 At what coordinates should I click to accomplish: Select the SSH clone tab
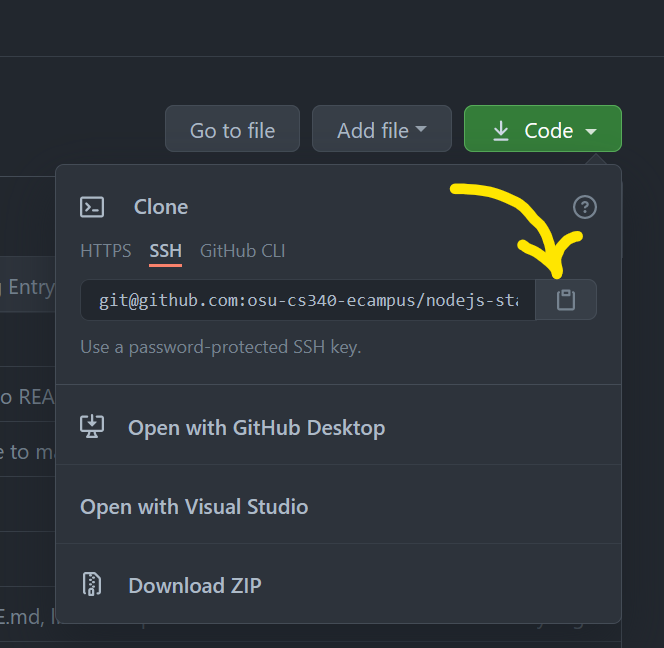[166, 251]
